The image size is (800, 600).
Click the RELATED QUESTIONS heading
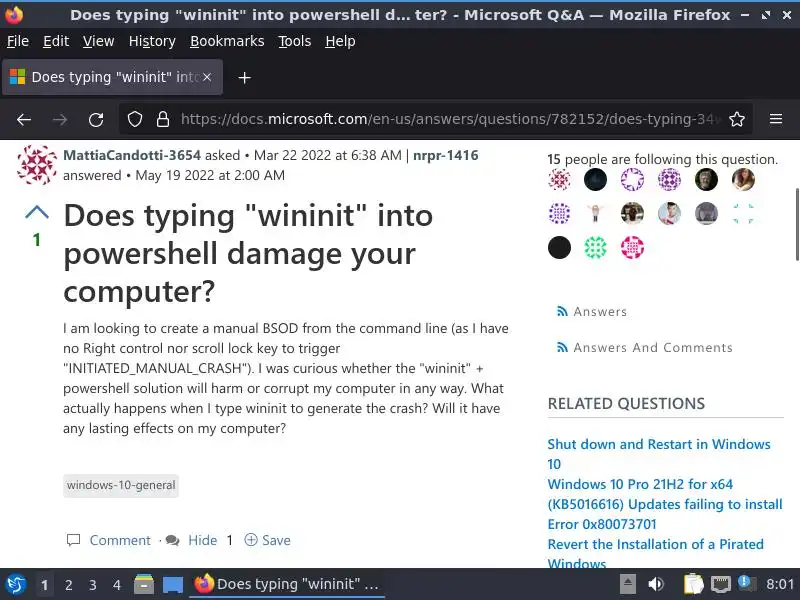point(626,404)
